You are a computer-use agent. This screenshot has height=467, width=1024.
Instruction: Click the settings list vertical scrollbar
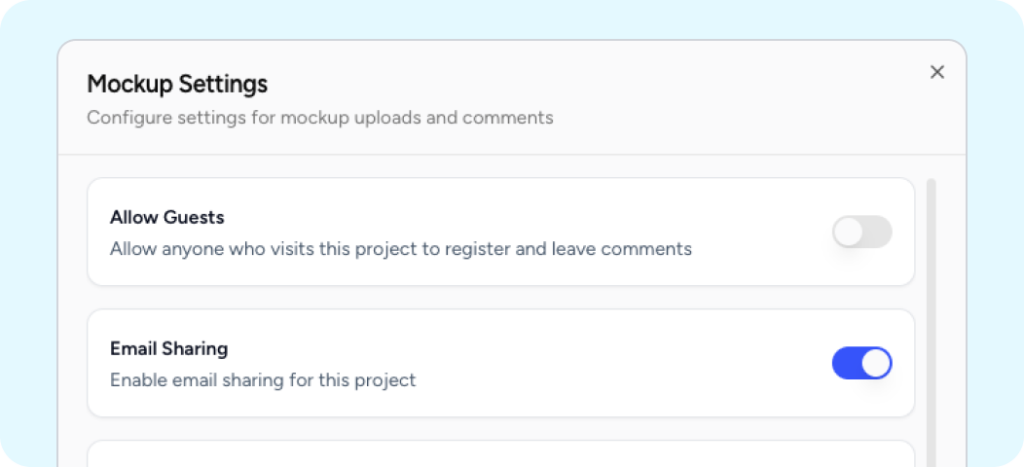pos(932,300)
